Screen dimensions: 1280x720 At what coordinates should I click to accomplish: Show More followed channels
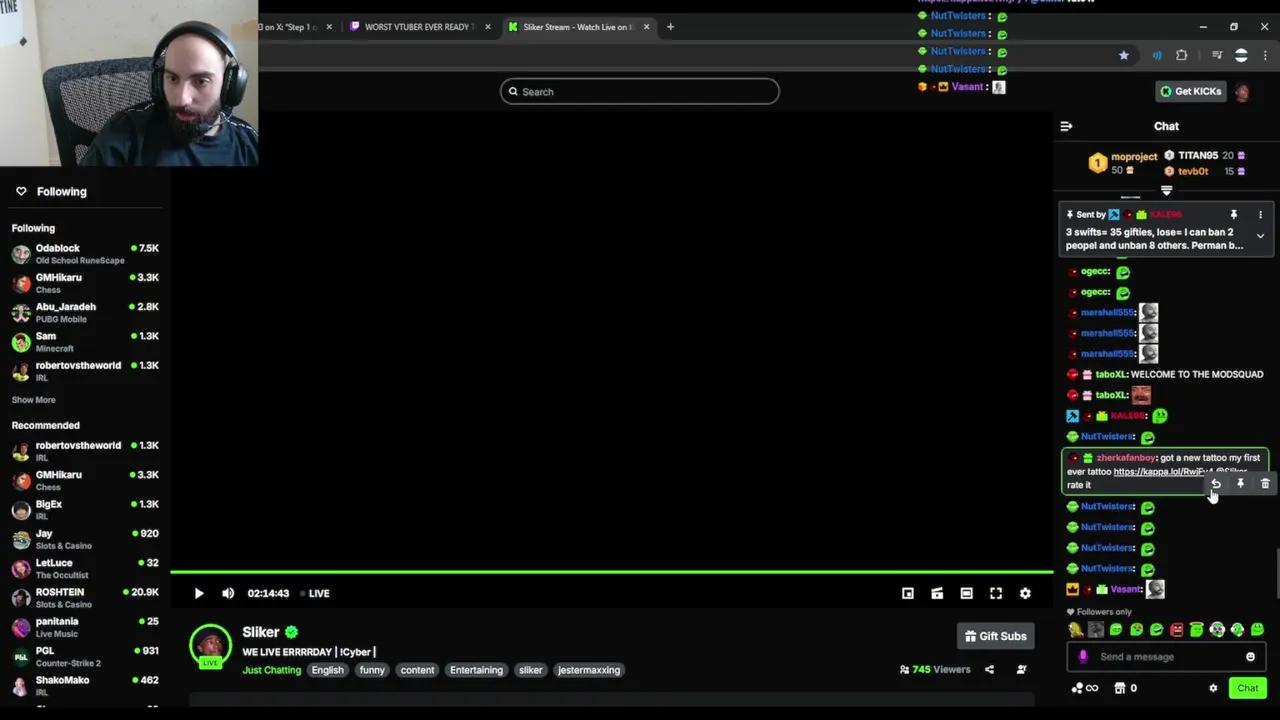[33, 400]
